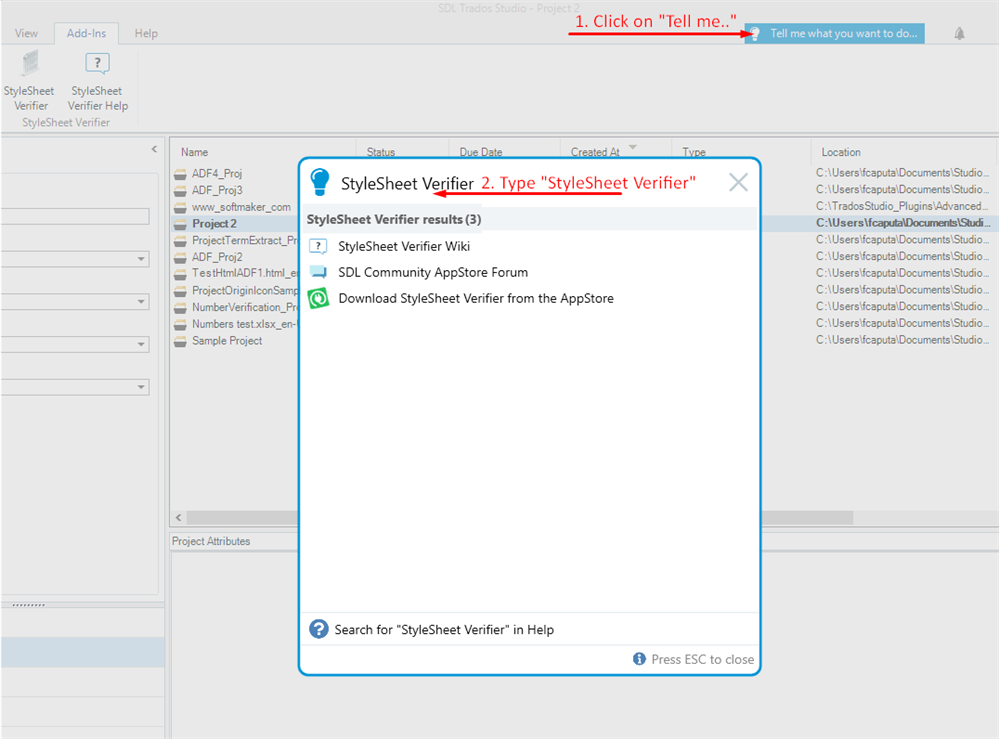
Task: Click the info icon beside Press ESC
Action: [x=639, y=659]
